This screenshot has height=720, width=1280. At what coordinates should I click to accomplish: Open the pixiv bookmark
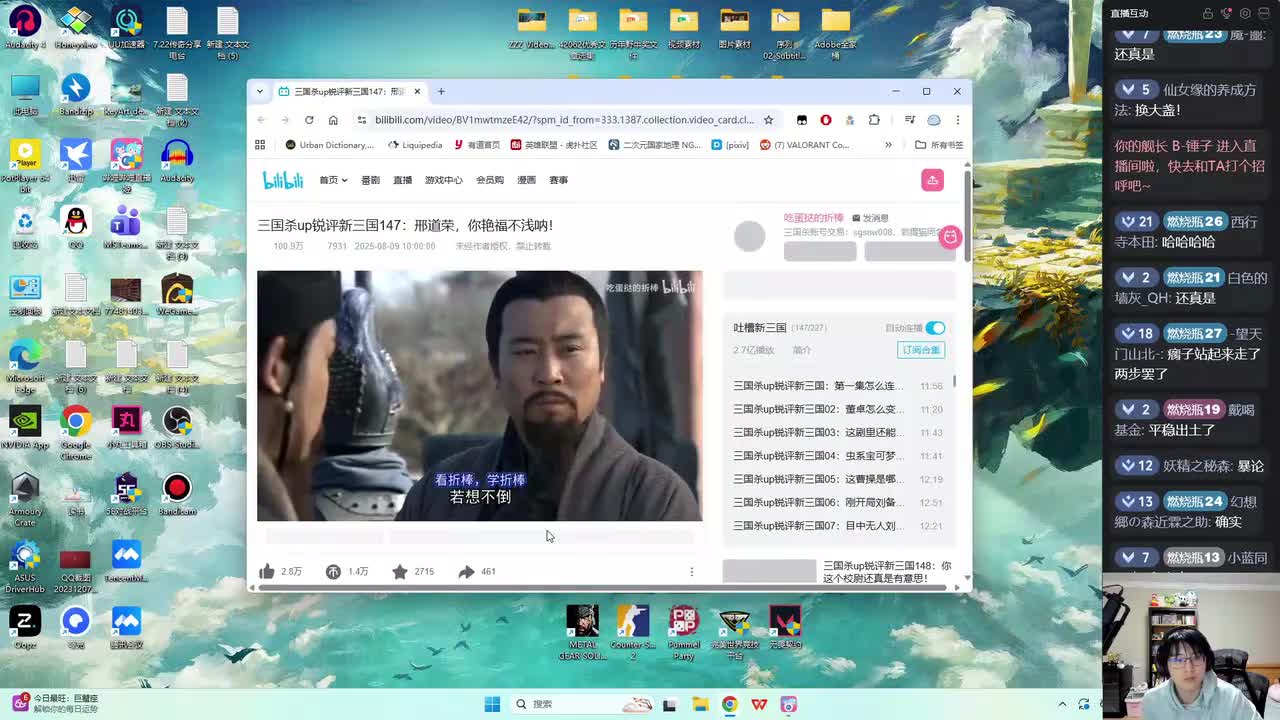[x=731, y=145]
